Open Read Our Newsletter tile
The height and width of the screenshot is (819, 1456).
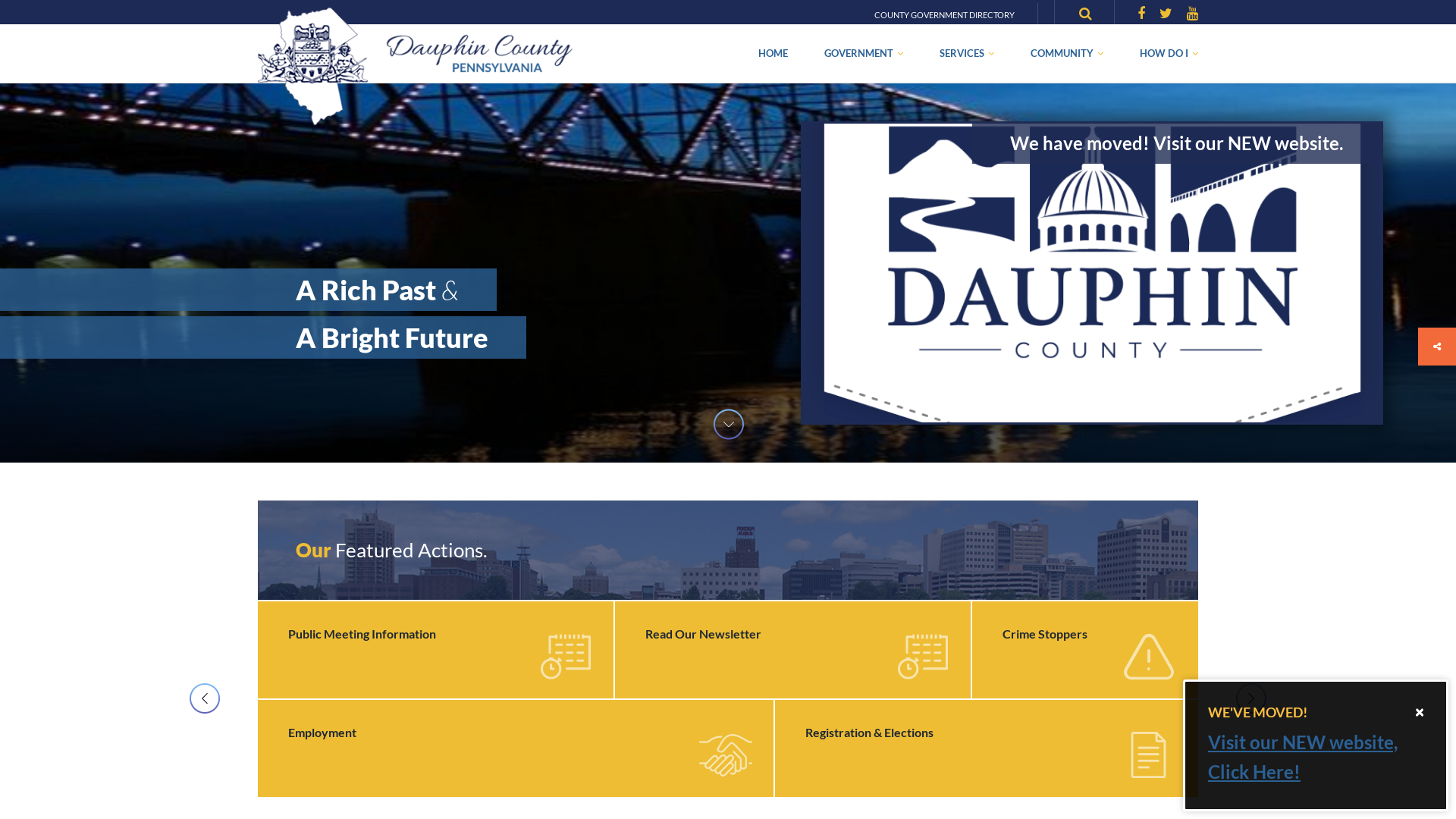(792, 650)
